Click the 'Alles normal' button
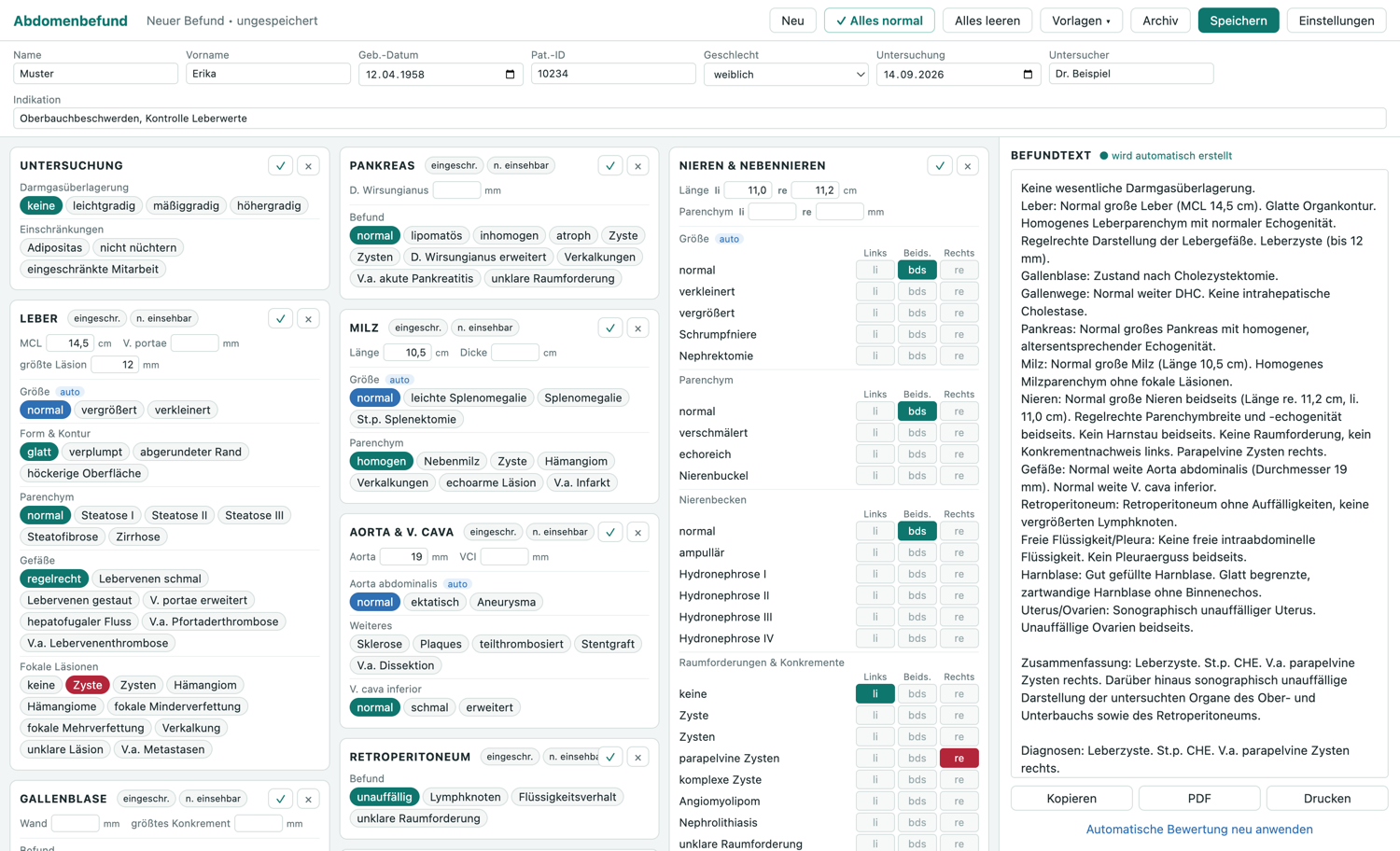The image size is (1400, 851). pyautogui.click(x=879, y=21)
